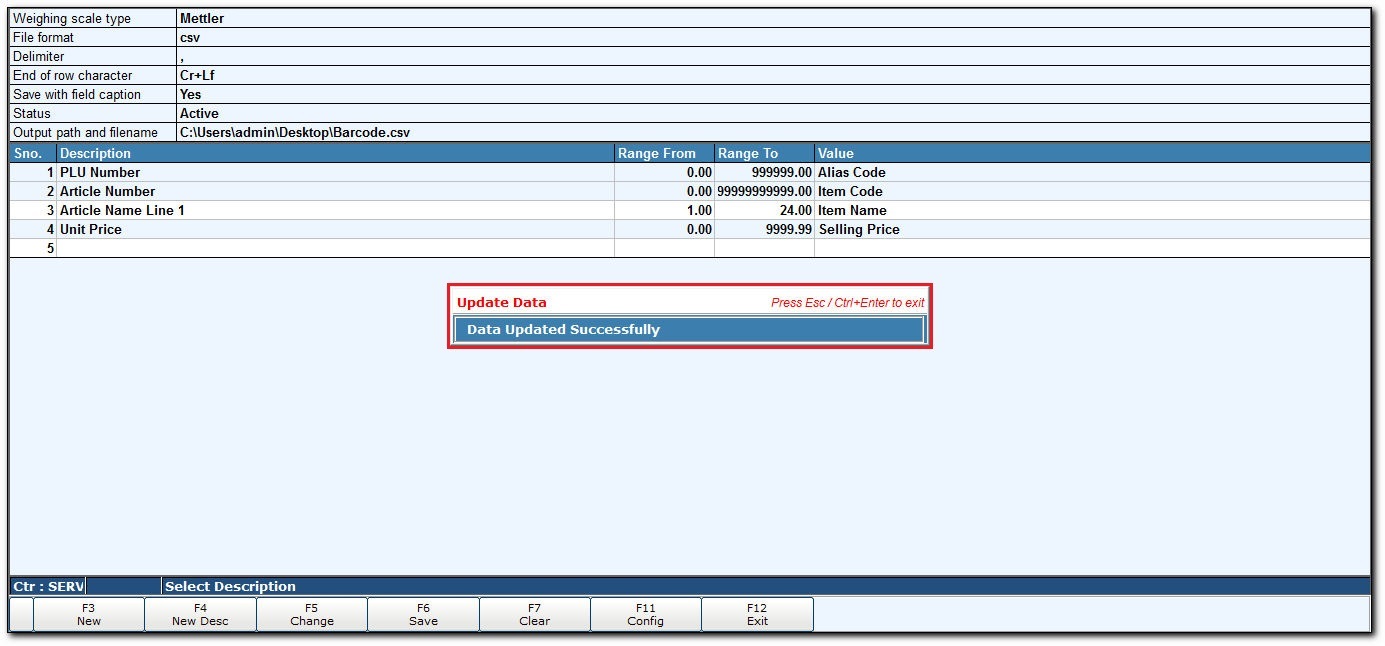Click the F4 New Desc button
The height and width of the screenshot is (646, 1385).
pos(200,614)
